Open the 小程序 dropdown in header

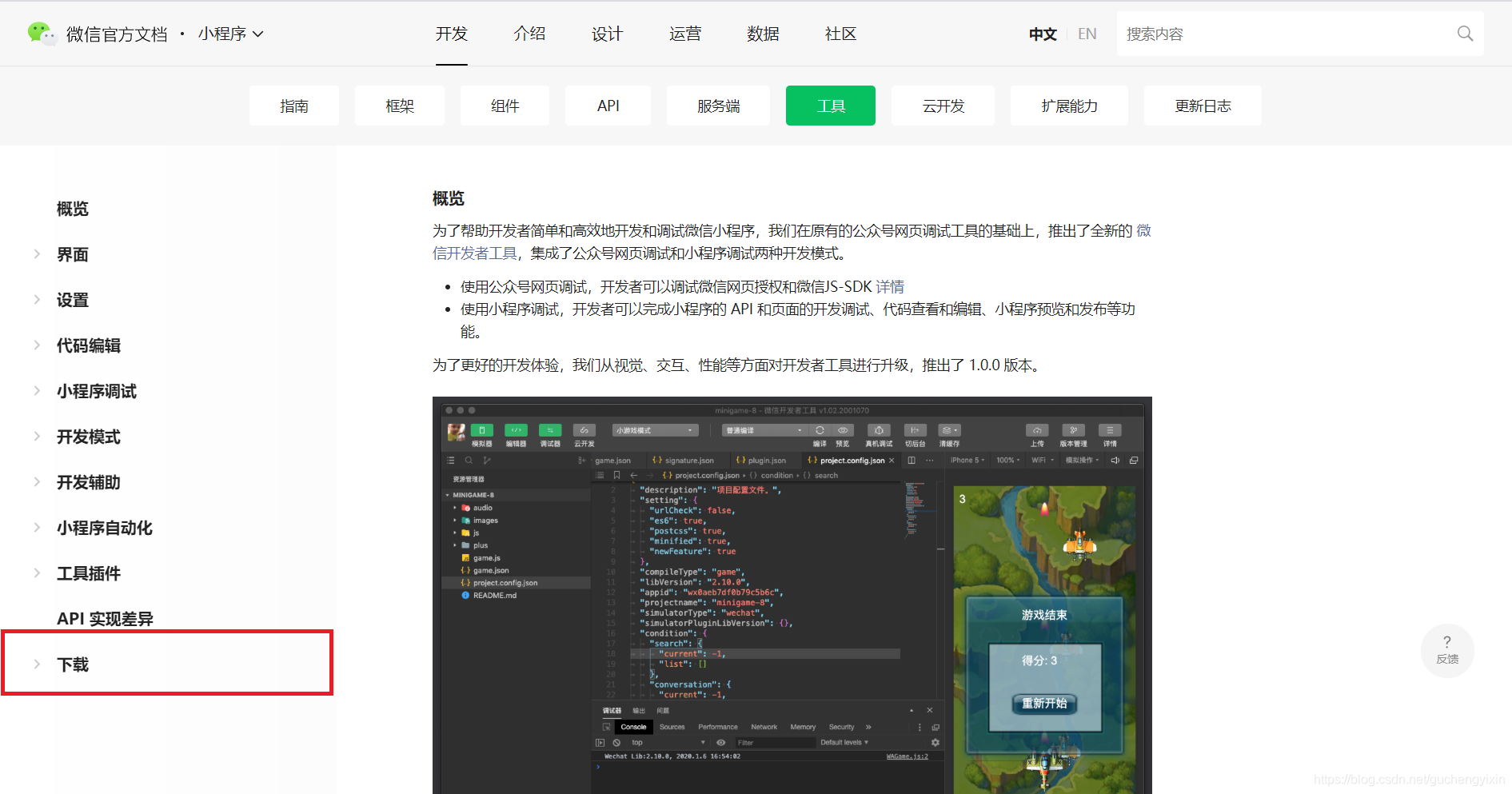(231, 34)
